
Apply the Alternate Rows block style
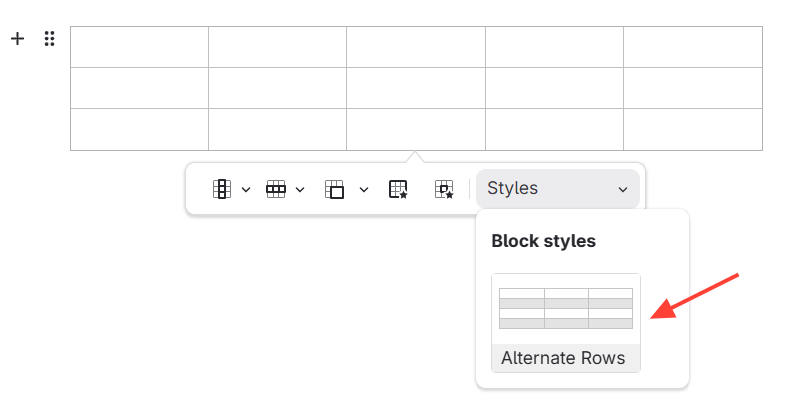(566, 309)
